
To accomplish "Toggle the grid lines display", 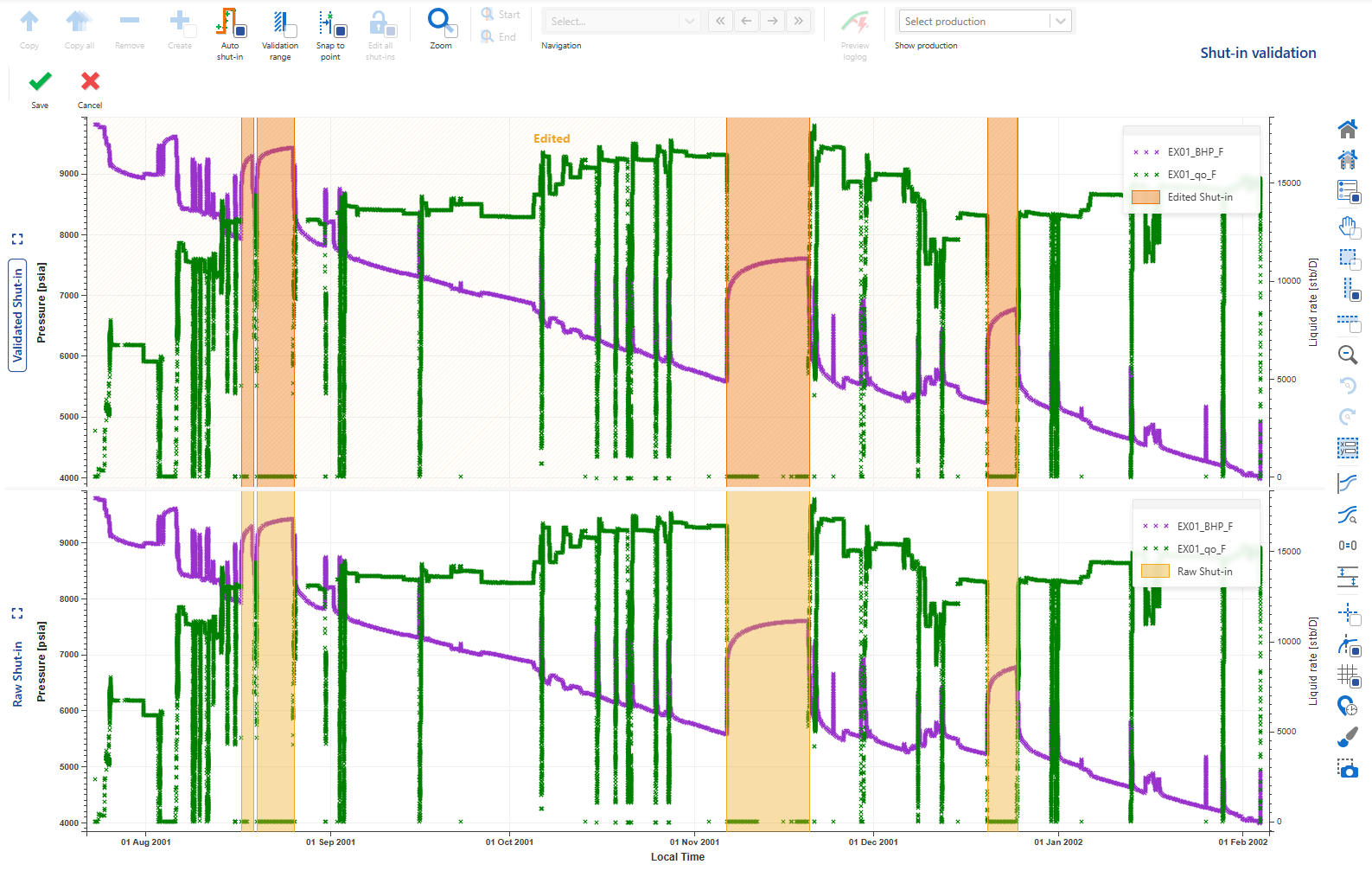I will point(1347,675).
